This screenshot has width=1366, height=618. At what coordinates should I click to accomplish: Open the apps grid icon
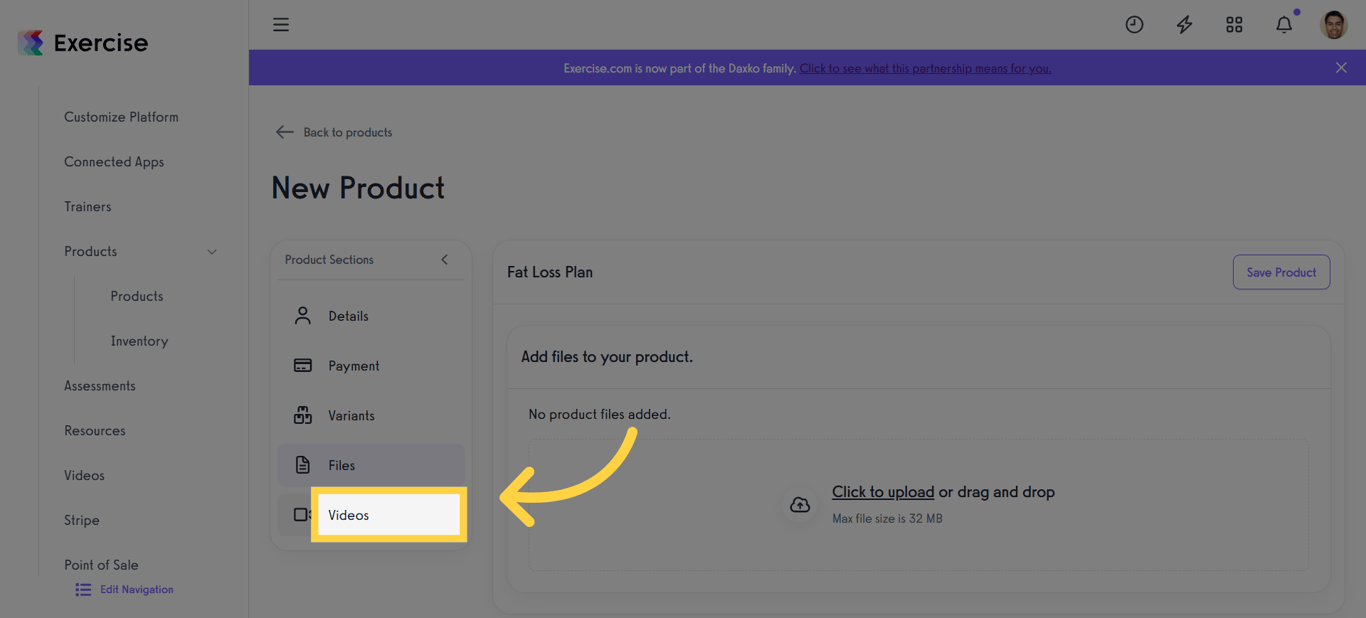1234,24
